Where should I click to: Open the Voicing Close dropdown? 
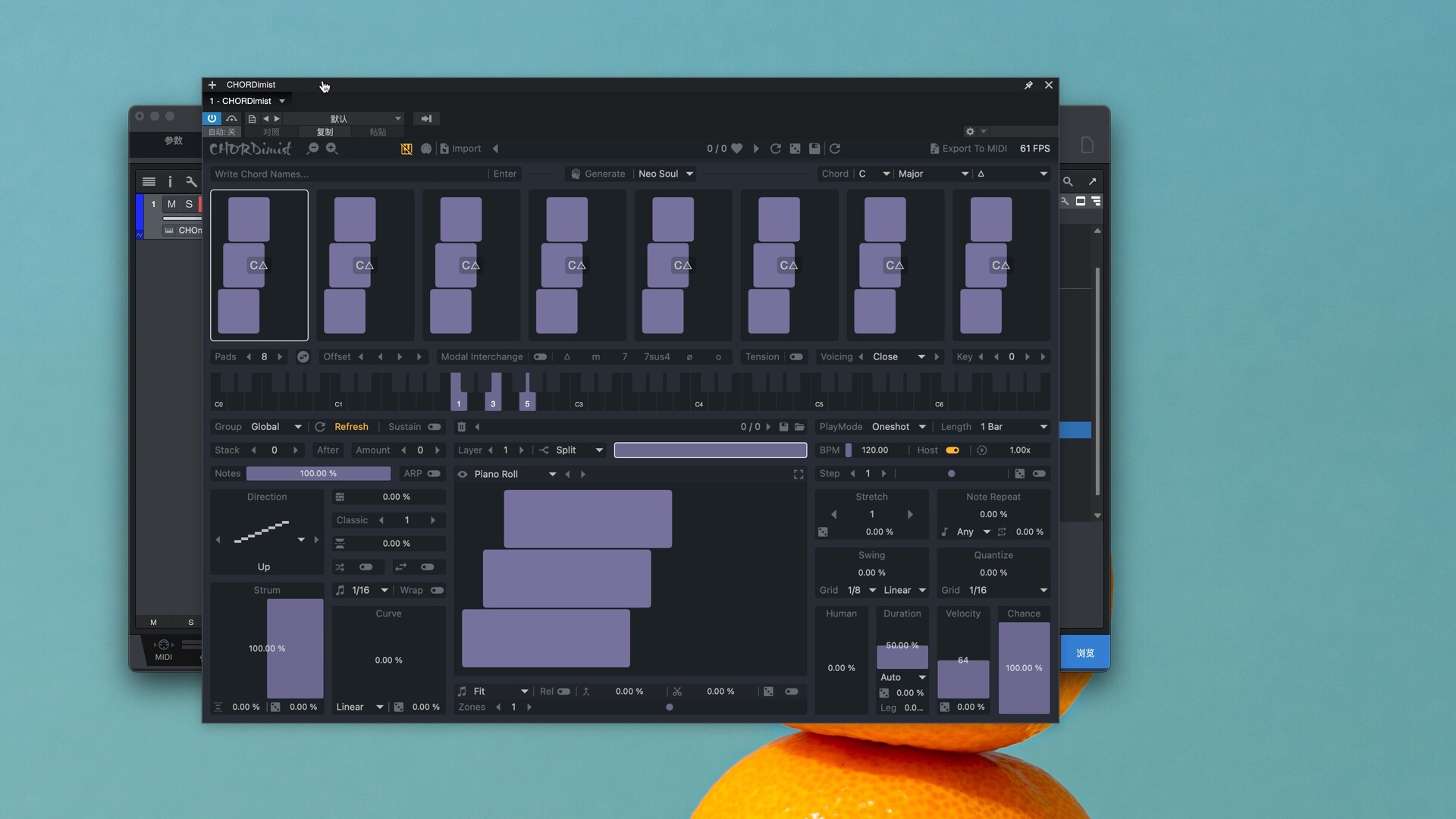pos(899,356)
